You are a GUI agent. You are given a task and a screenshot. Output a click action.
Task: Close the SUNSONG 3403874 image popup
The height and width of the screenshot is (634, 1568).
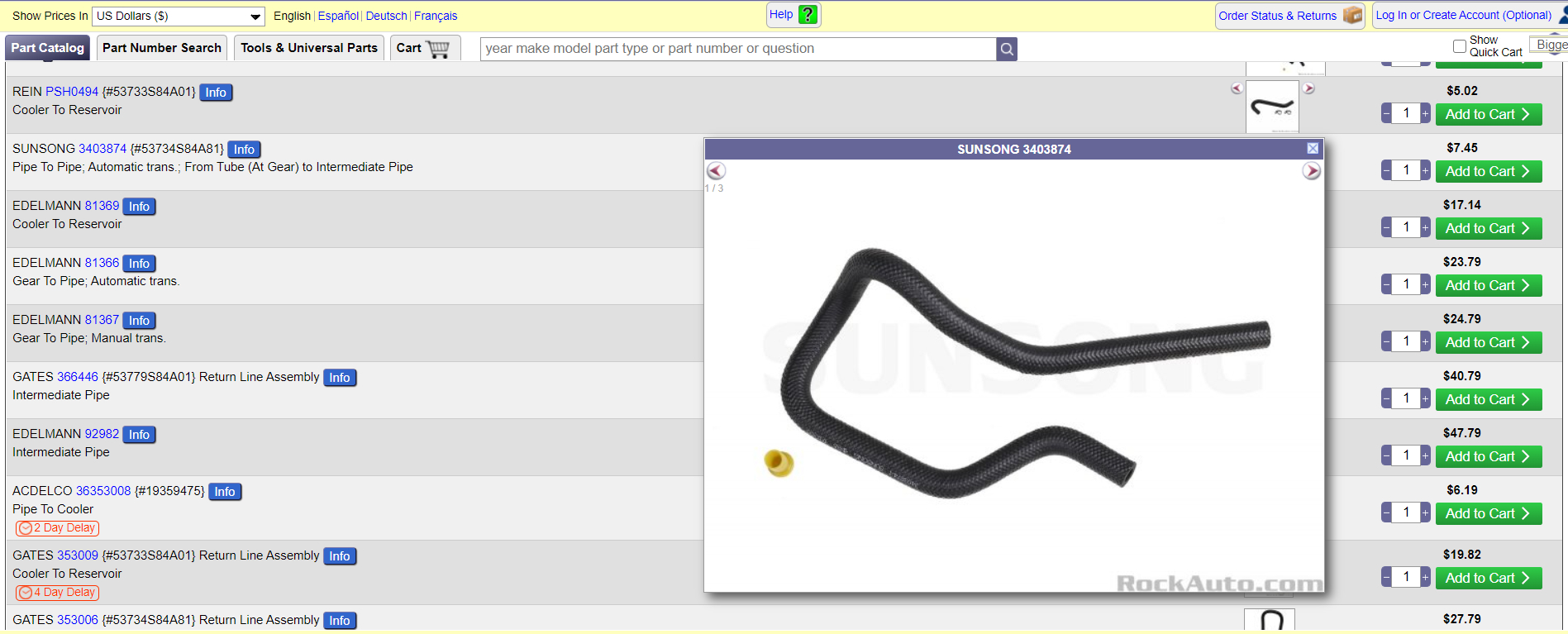tap(1313, 148)
